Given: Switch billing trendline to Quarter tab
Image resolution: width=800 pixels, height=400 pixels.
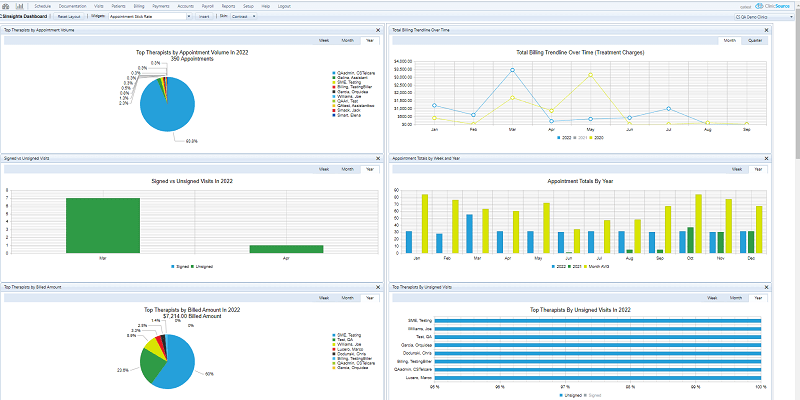Looking at the screenshot, I should pos(755,41).
